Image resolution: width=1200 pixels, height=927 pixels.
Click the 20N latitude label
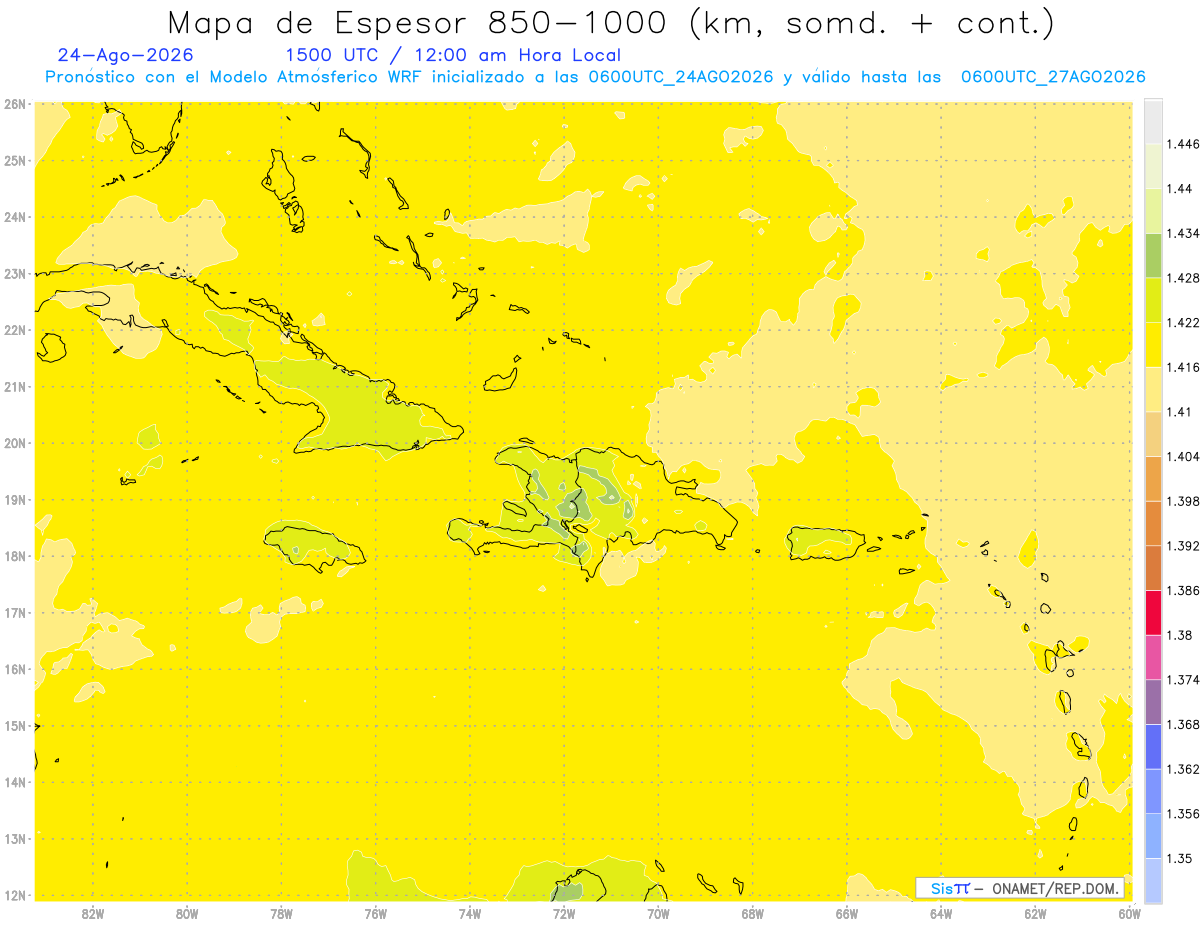pos(15,443)
